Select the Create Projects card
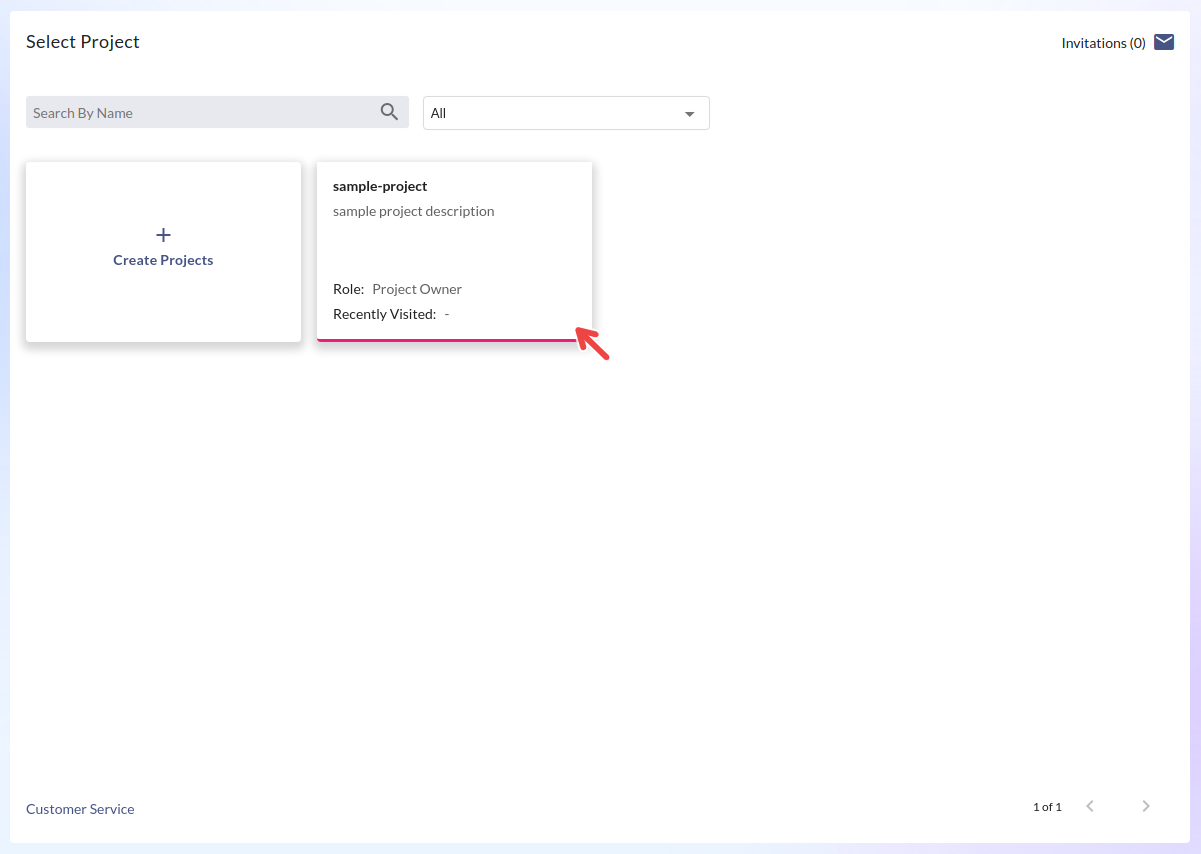Screen dimensions: 1201x854 [163, 300]
